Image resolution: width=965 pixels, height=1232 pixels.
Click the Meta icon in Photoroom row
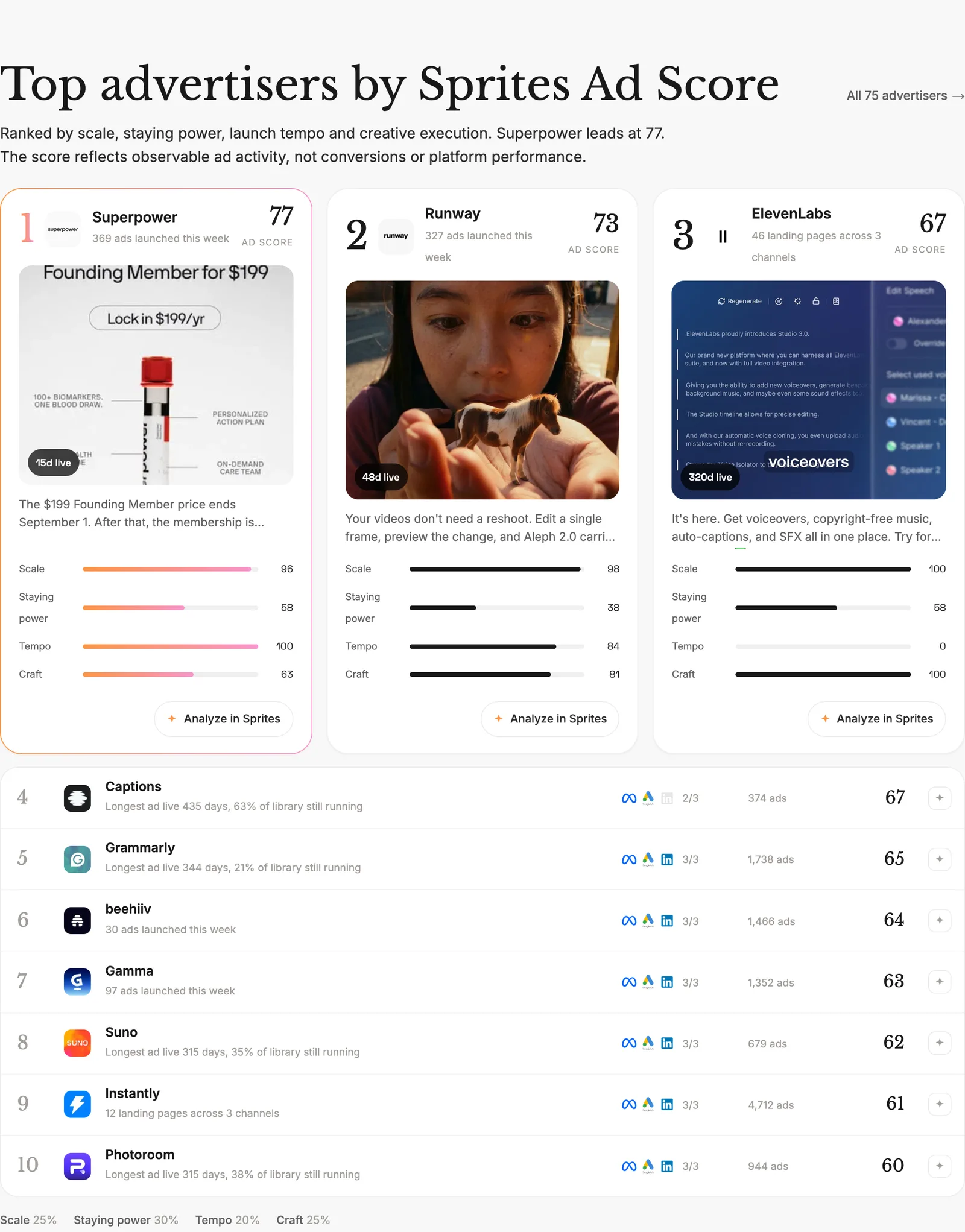point(629,1166)
